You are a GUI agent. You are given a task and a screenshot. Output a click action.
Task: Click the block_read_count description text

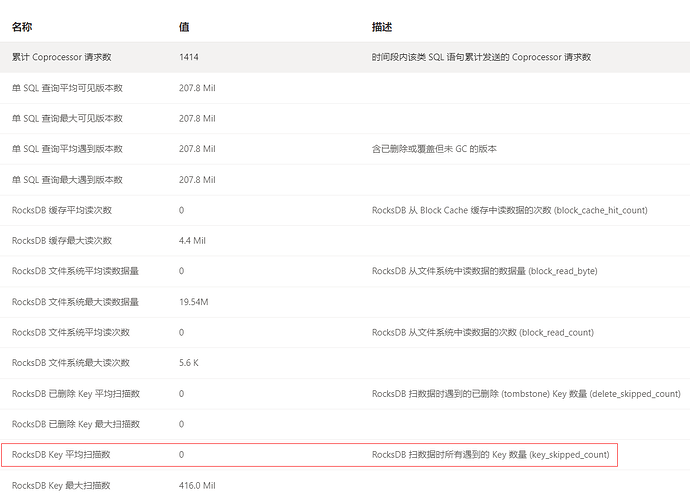483,332
